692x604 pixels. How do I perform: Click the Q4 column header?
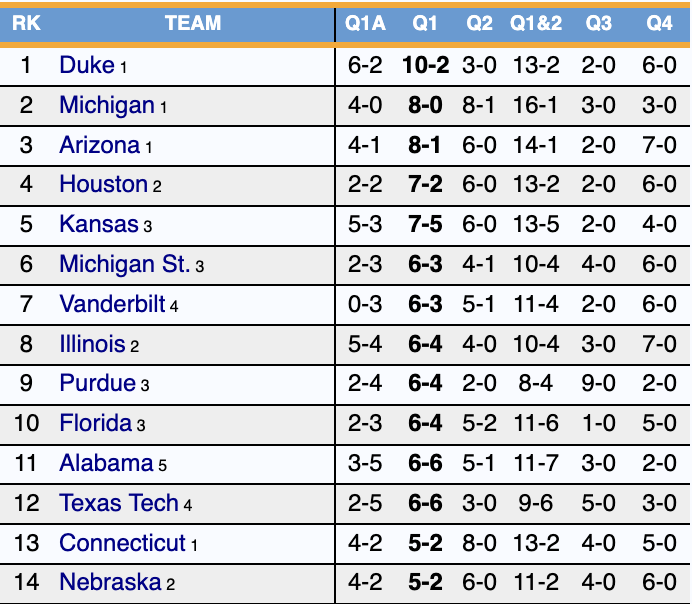659,23
